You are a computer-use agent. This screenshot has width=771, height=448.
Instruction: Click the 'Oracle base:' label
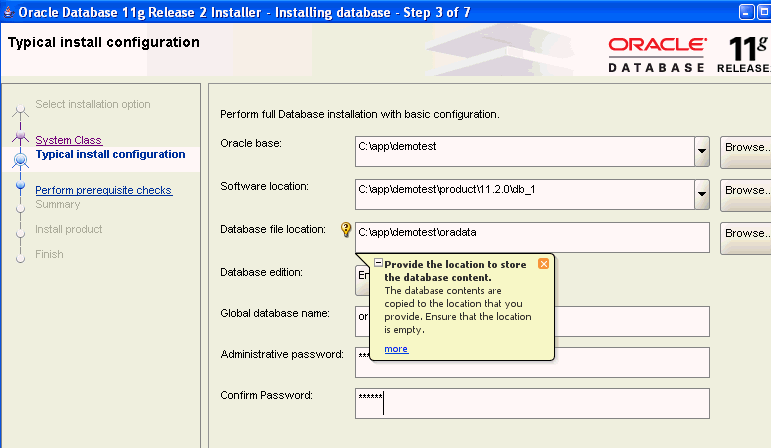coord(251,143)
